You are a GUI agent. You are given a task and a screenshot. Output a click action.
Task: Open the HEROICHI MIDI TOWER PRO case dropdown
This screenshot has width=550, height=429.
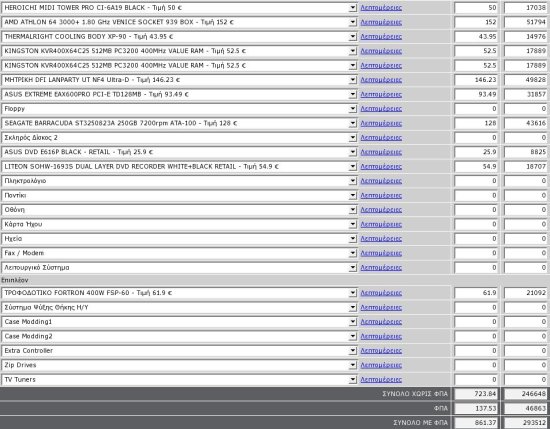point(179,8)
